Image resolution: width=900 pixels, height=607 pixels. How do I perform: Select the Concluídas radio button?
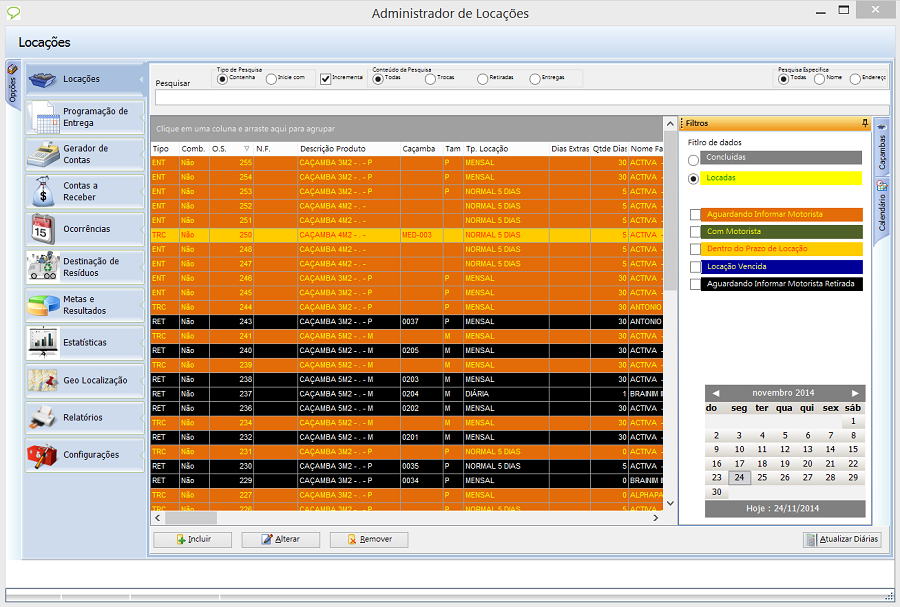tap(694, 159)
